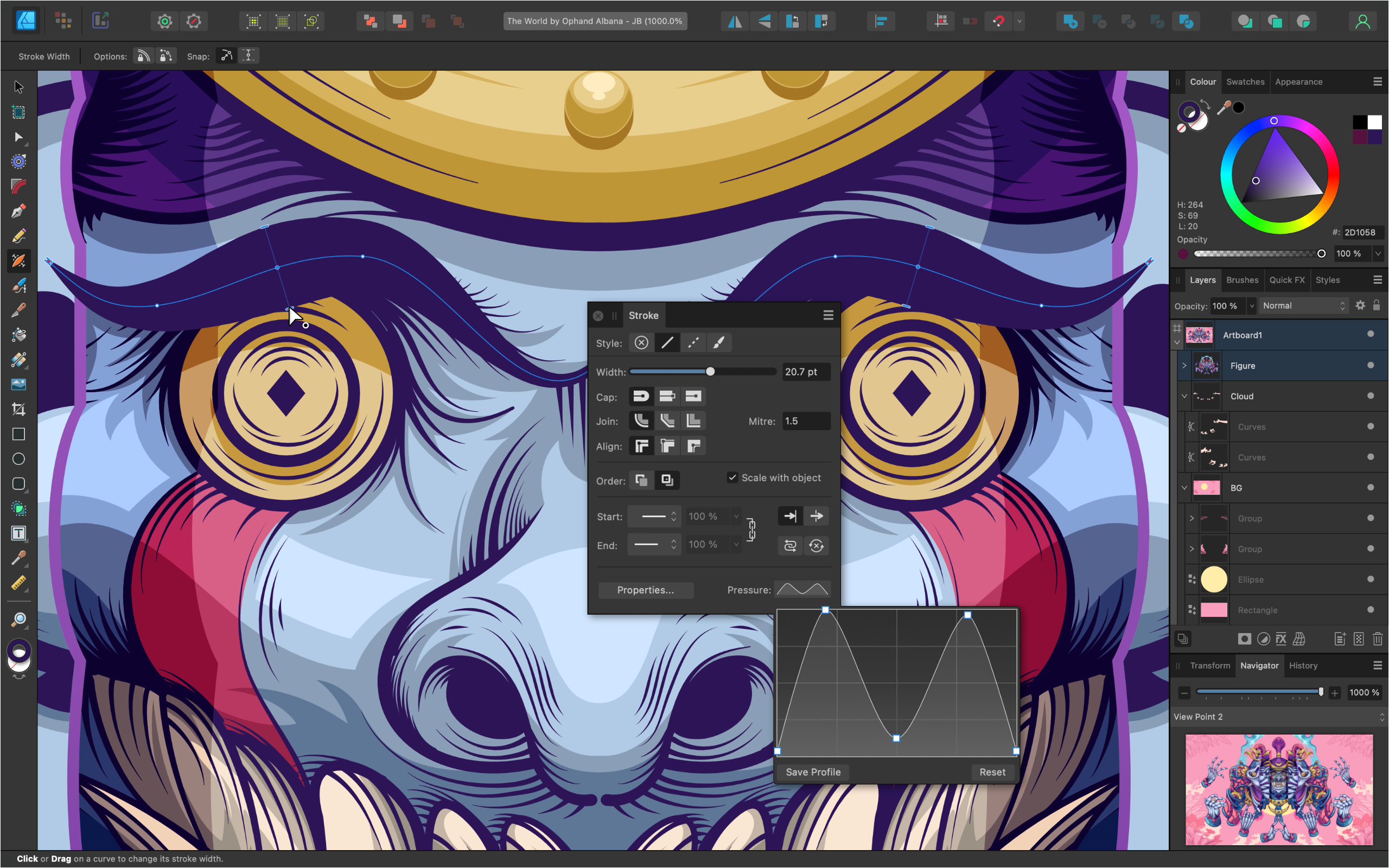Screen dimensions: 1389x868
Task: Expand the Figure layer group
Action: (1185, 365)
